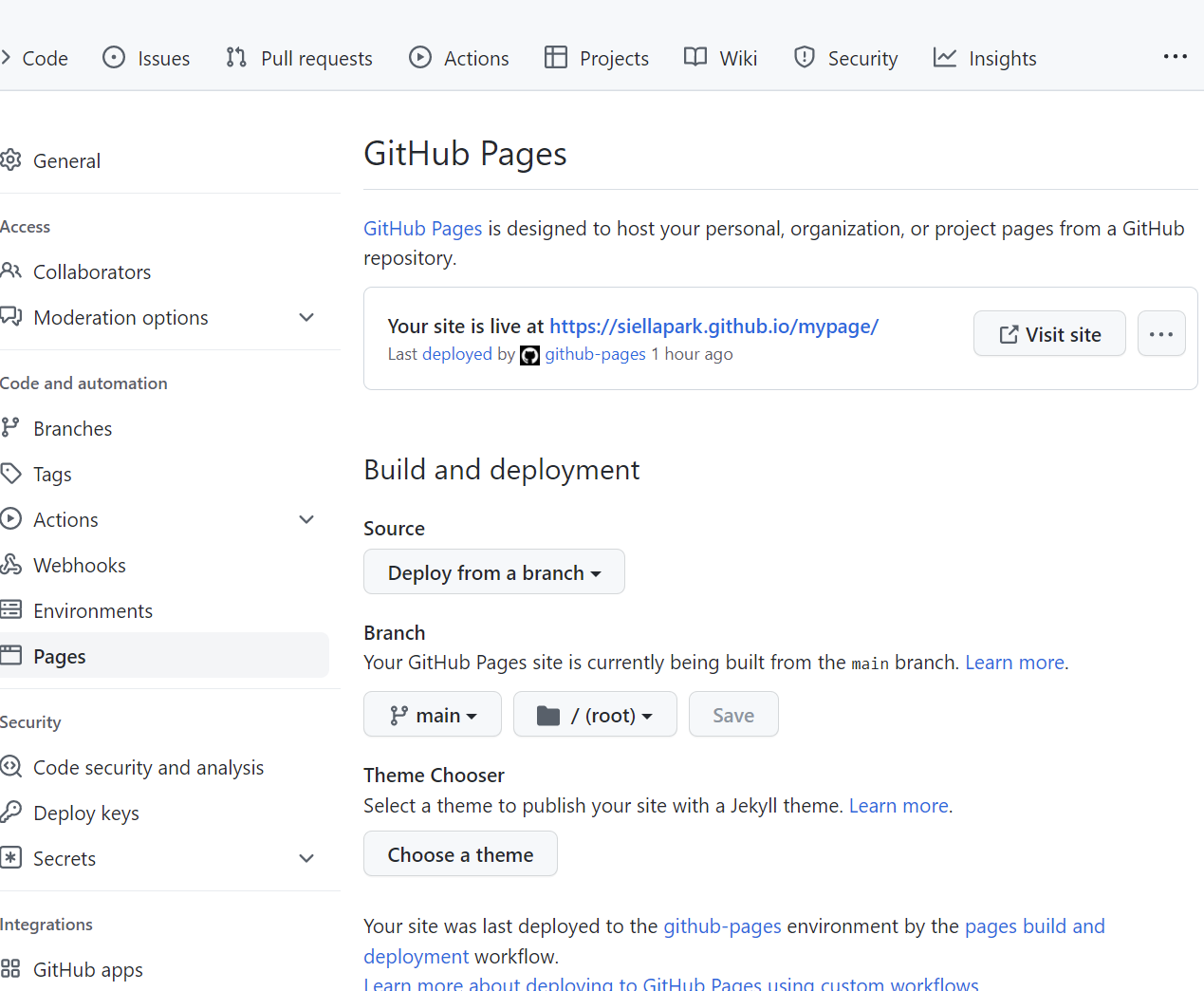Click Learn more link about Jekyll theme
The width and height of the screenshot is (1204, 991).
click(x=898, y=806)
